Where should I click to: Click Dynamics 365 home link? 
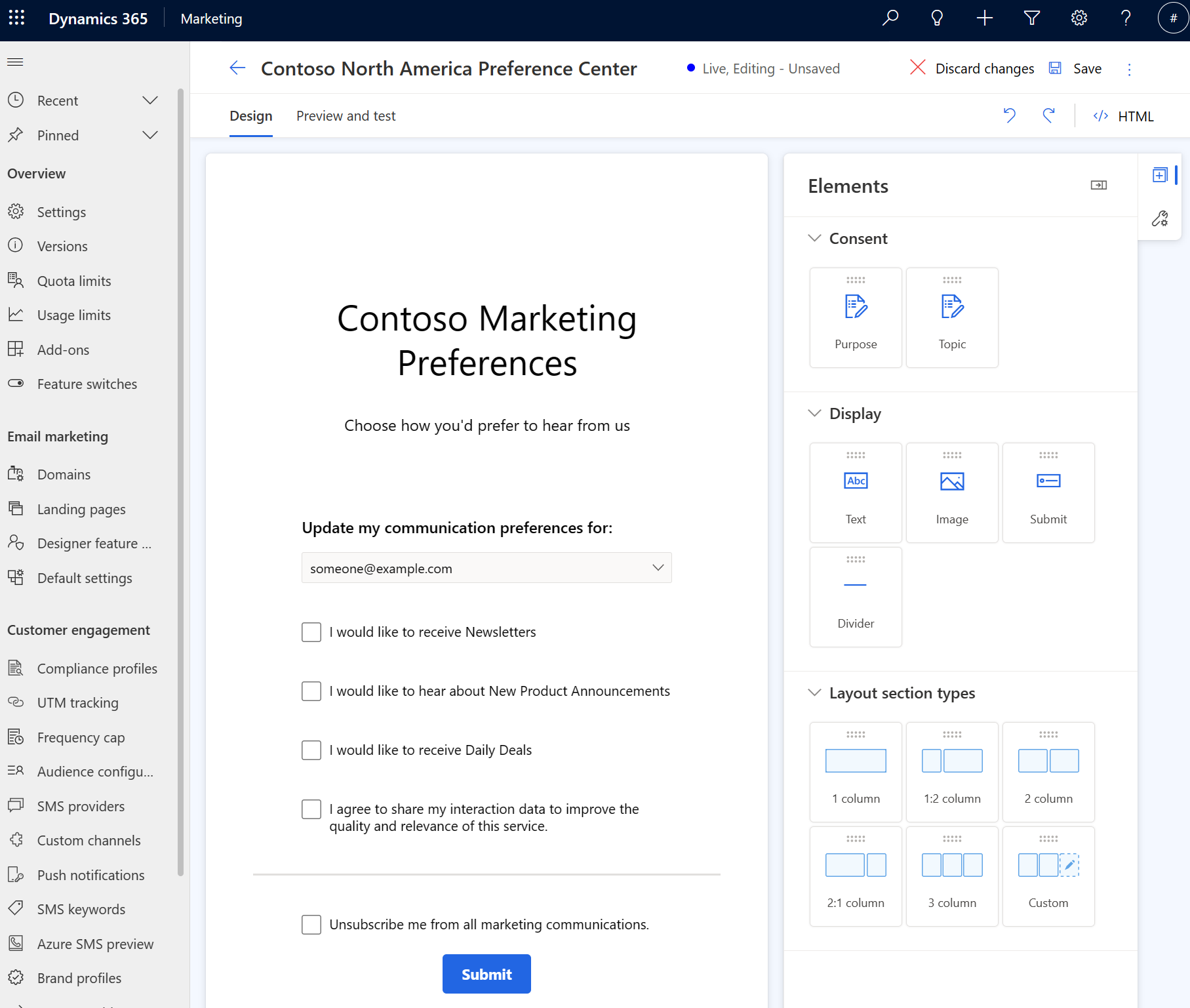[x=98, y=19]
